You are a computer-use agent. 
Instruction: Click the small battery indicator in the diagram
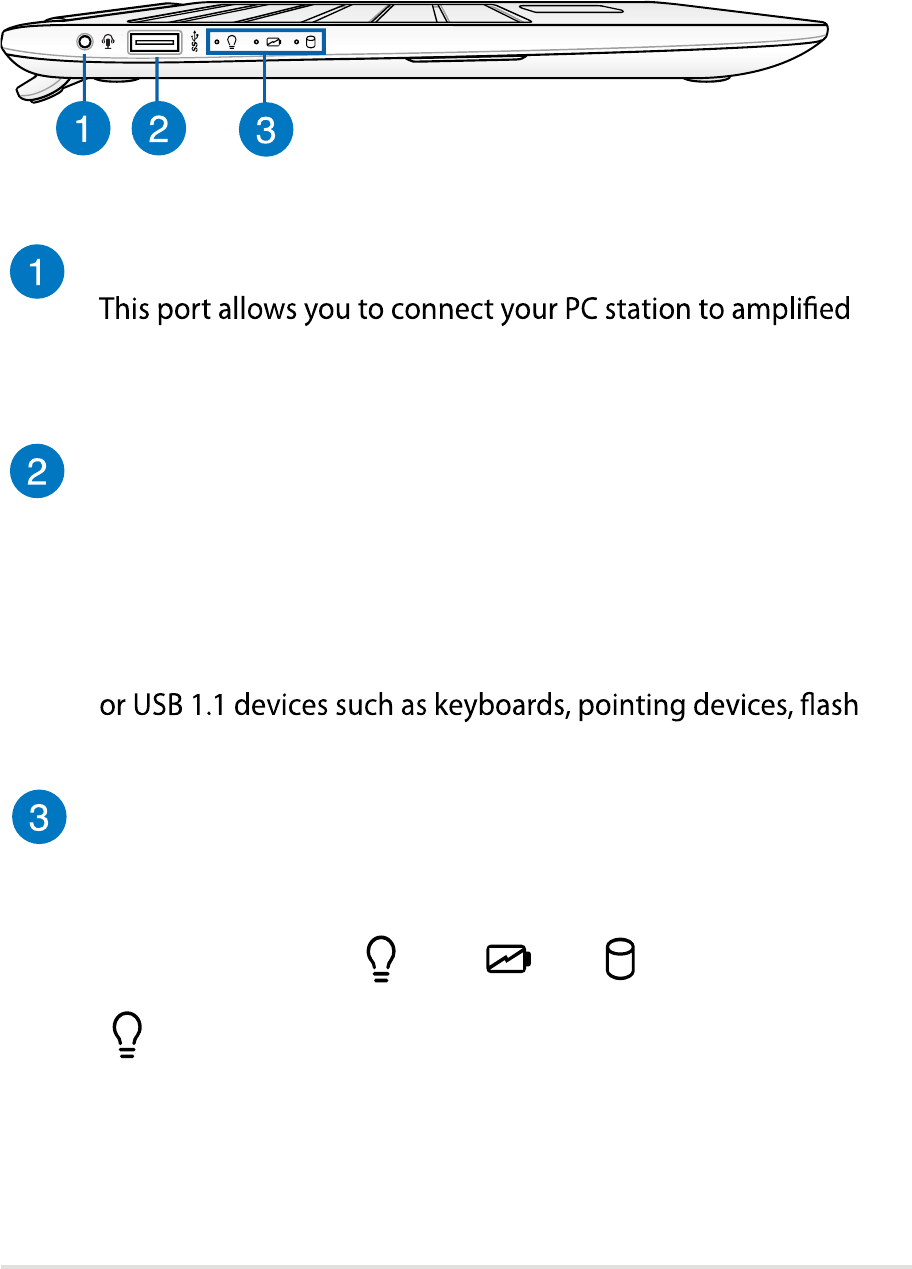click(x=273, y=43)
